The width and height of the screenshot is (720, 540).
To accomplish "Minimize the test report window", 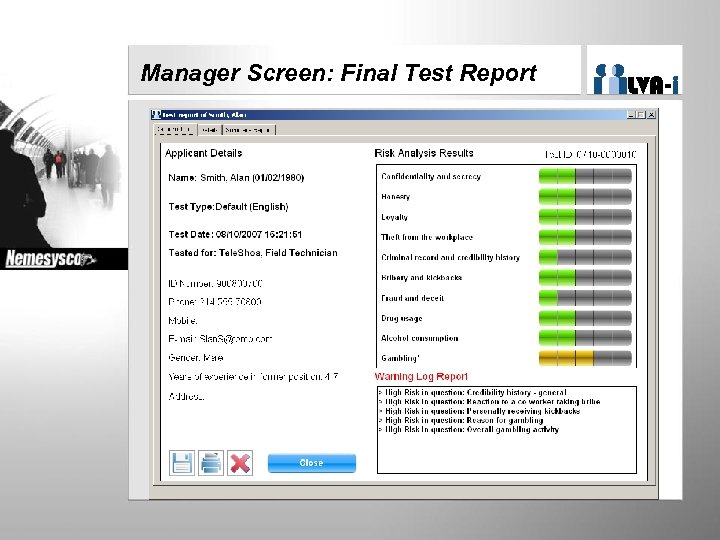I will tap(631, 115).
